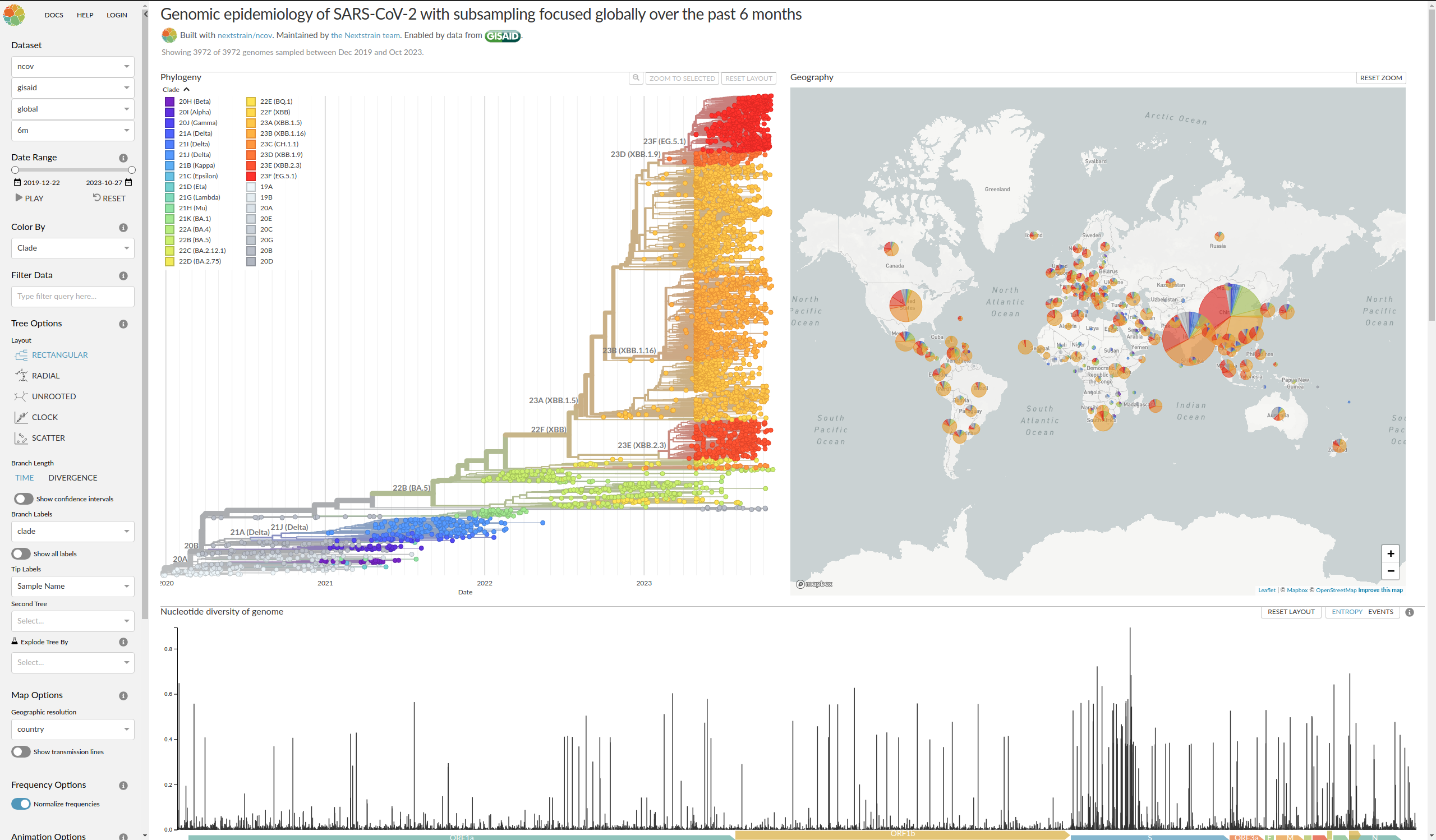
Task: Open the Filter Data info icon
Action: tap(123, 276)
